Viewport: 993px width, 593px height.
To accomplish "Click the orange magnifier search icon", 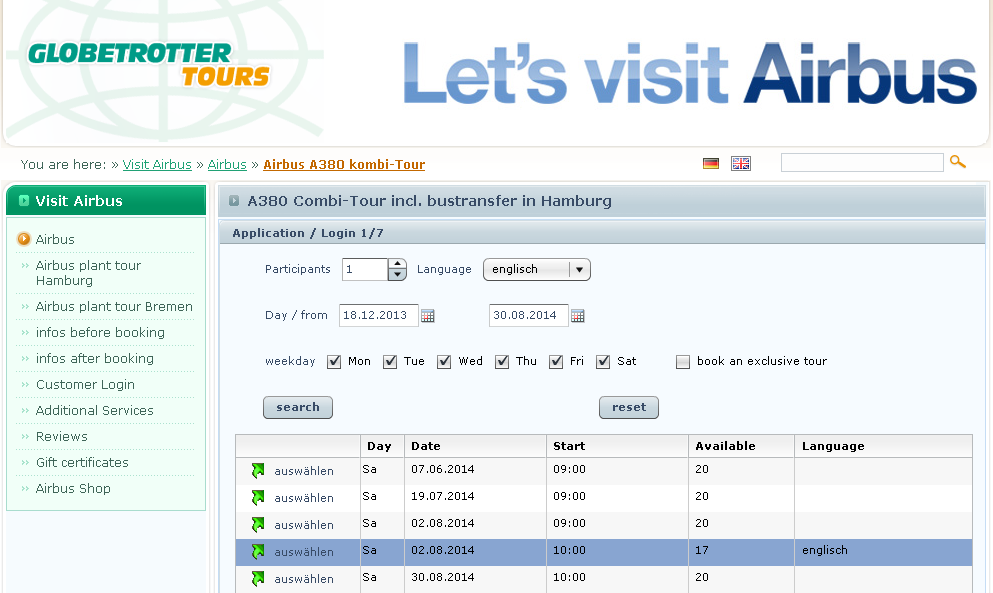I will coord(958,162).
